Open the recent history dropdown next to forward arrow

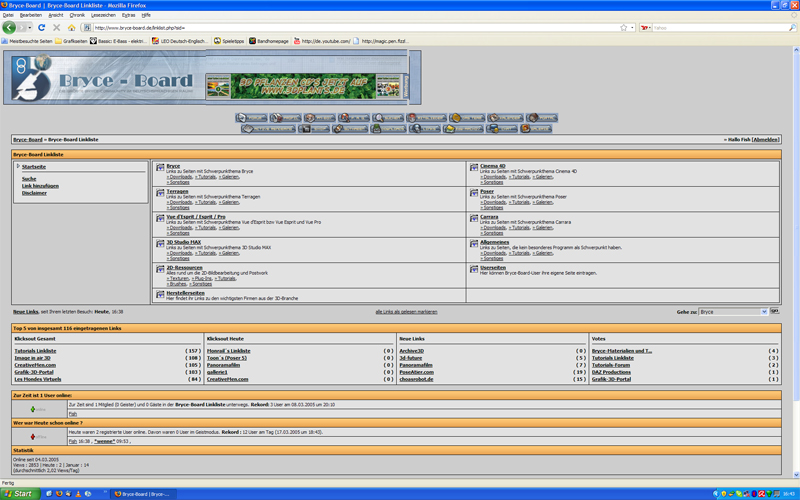30,28
